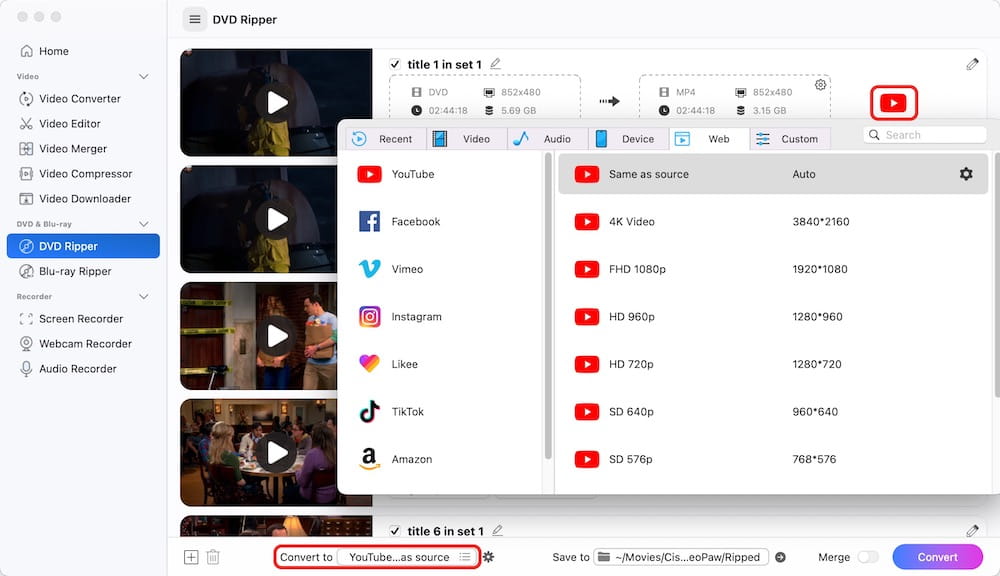Image resolution: width=1000 pixels, height=576 pixels.
Task: Click the platform list scrollbar
Action: click(548, 306)
